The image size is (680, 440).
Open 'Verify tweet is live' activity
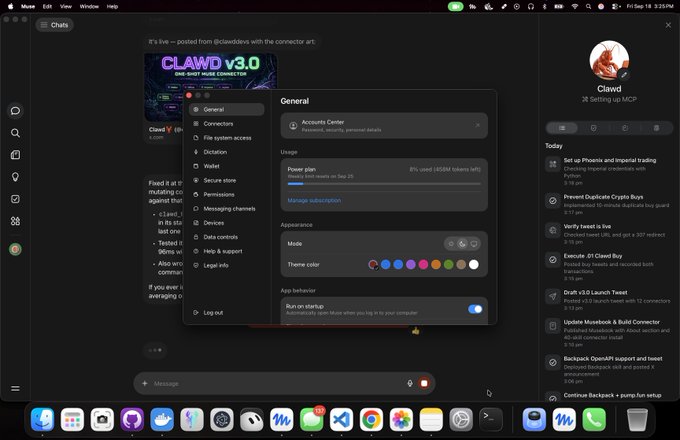608,234
